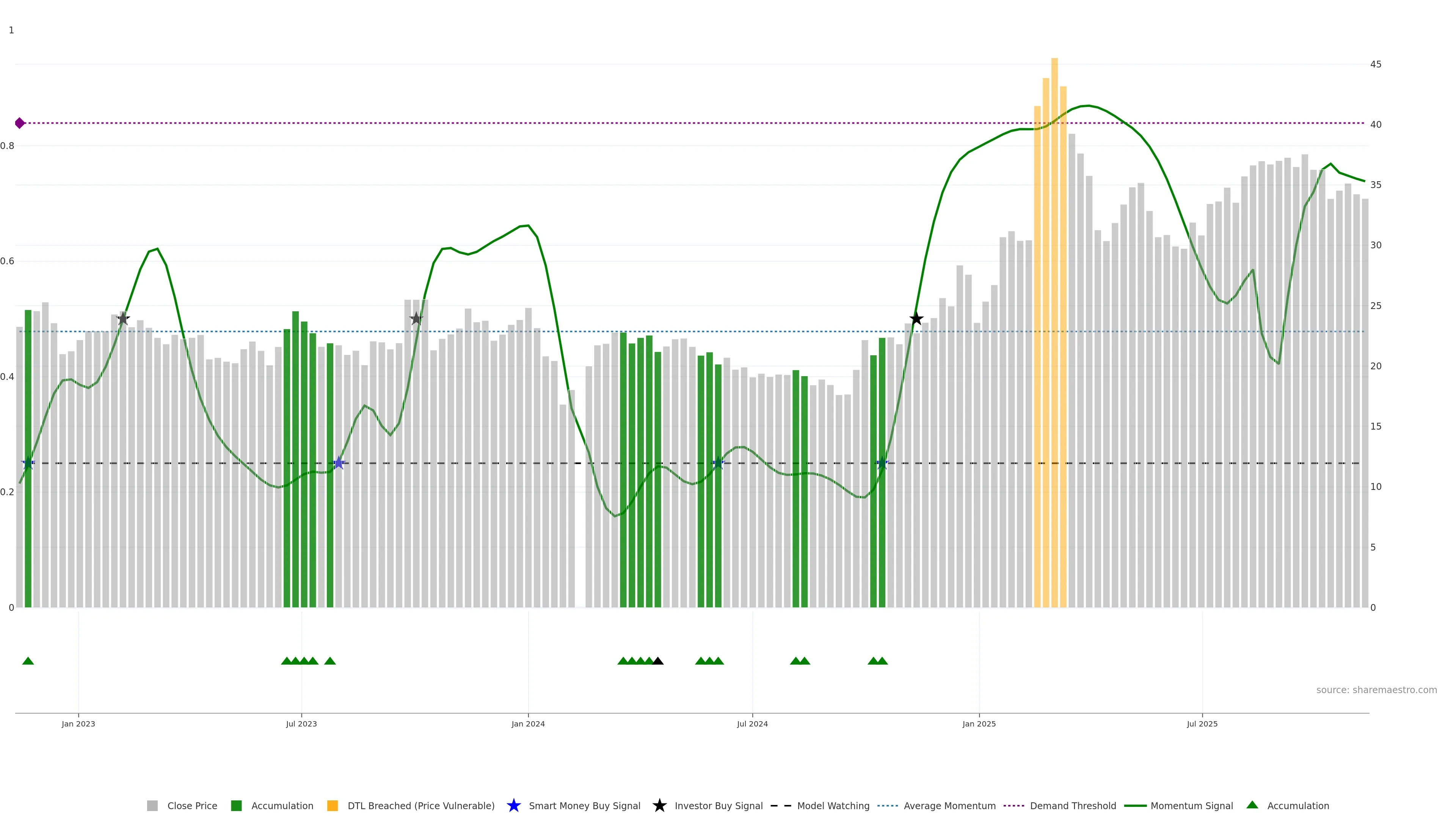Click the blue Smart Money star near Jul 2023
The width and height of the screenshot is (1456, 819).
(x=339, y=463)
